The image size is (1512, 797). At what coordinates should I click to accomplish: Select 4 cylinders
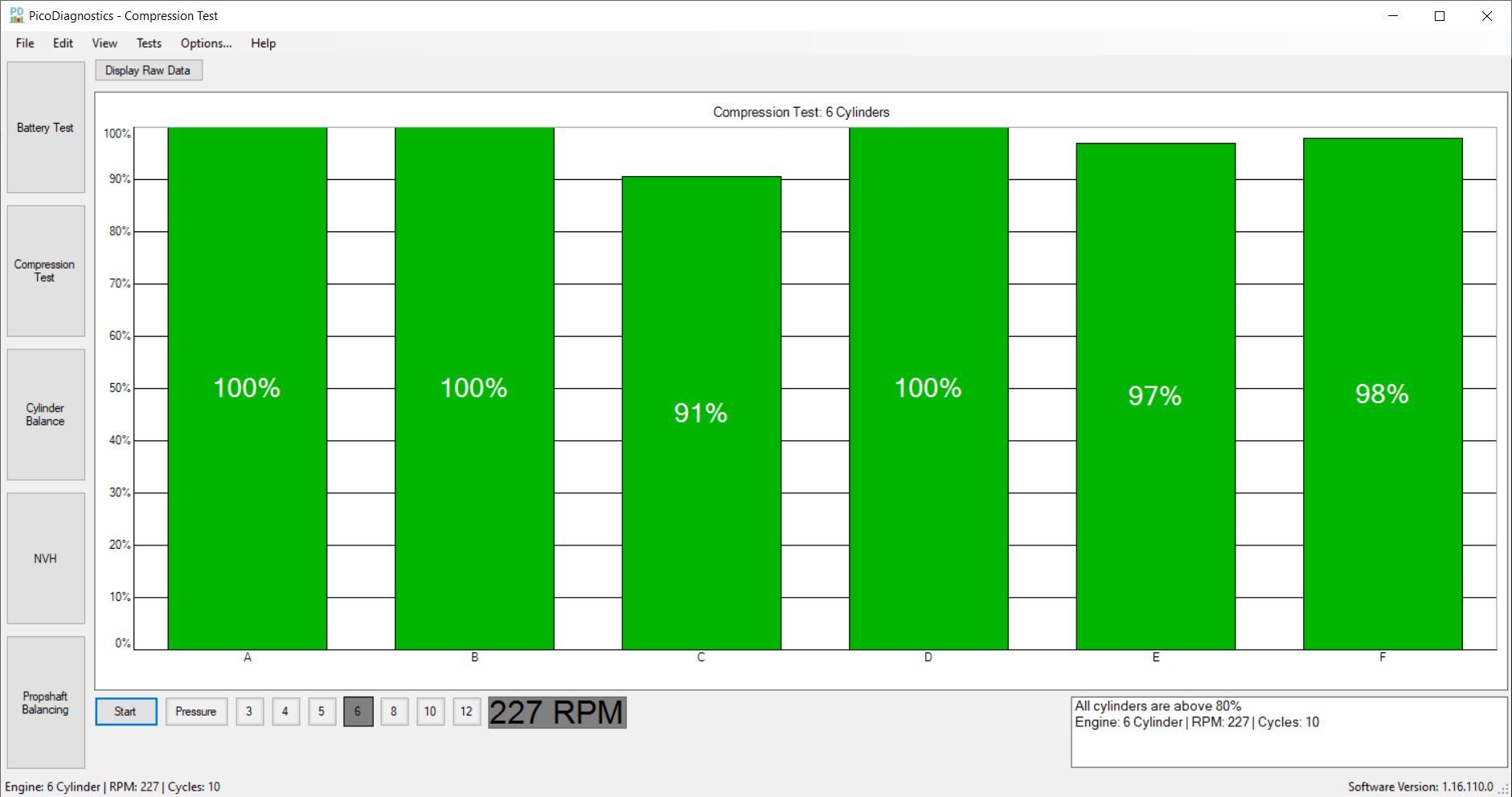[x=285, y=712]
